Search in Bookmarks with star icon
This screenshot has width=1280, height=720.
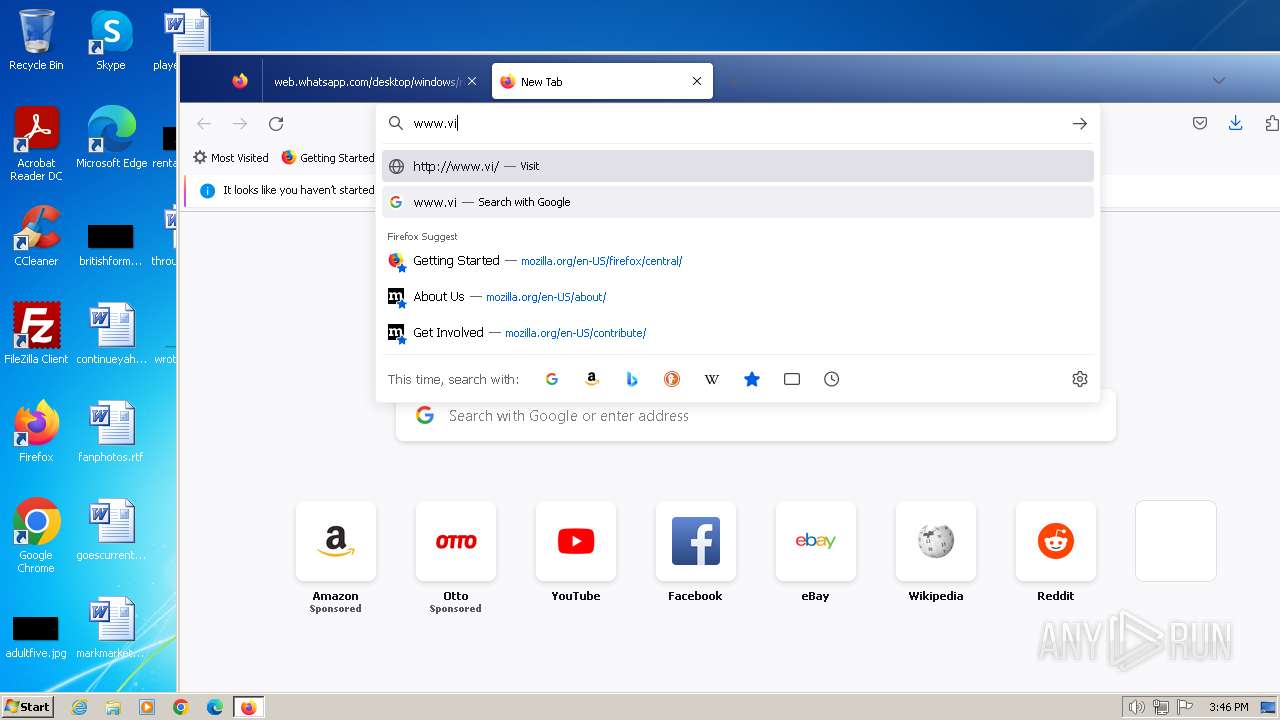752,379
